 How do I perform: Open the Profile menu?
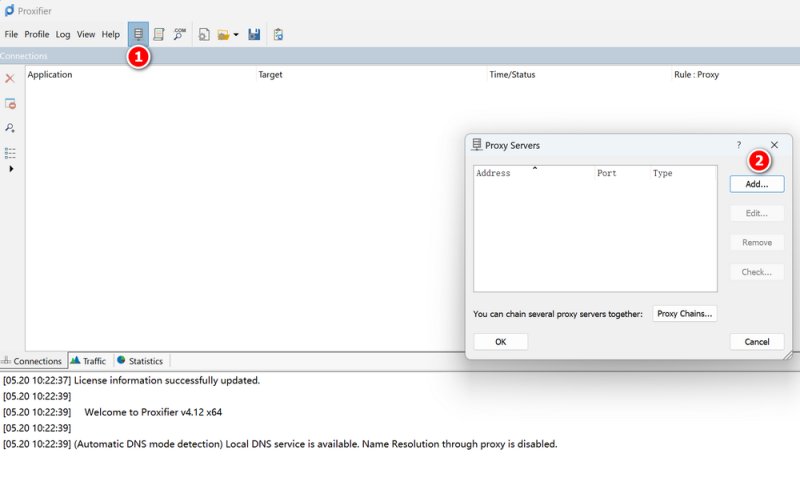[37, 34]
